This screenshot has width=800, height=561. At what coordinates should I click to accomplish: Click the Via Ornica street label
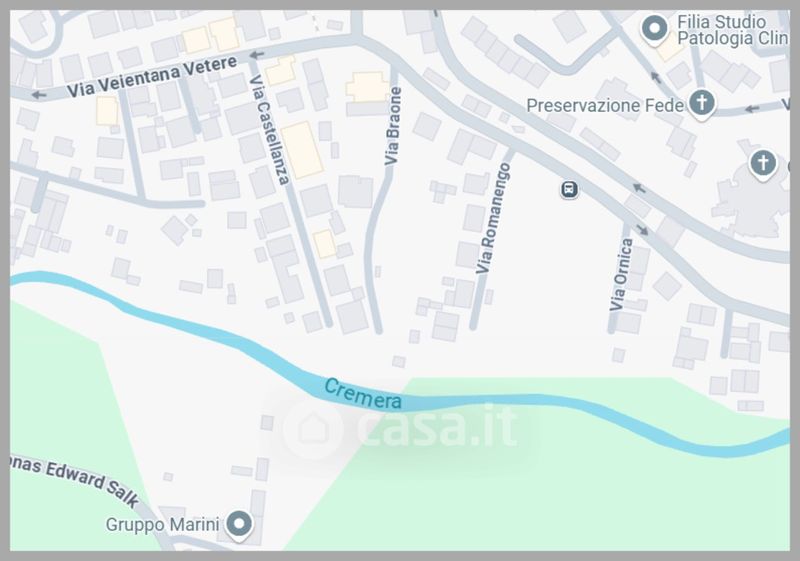pos(620,274)
